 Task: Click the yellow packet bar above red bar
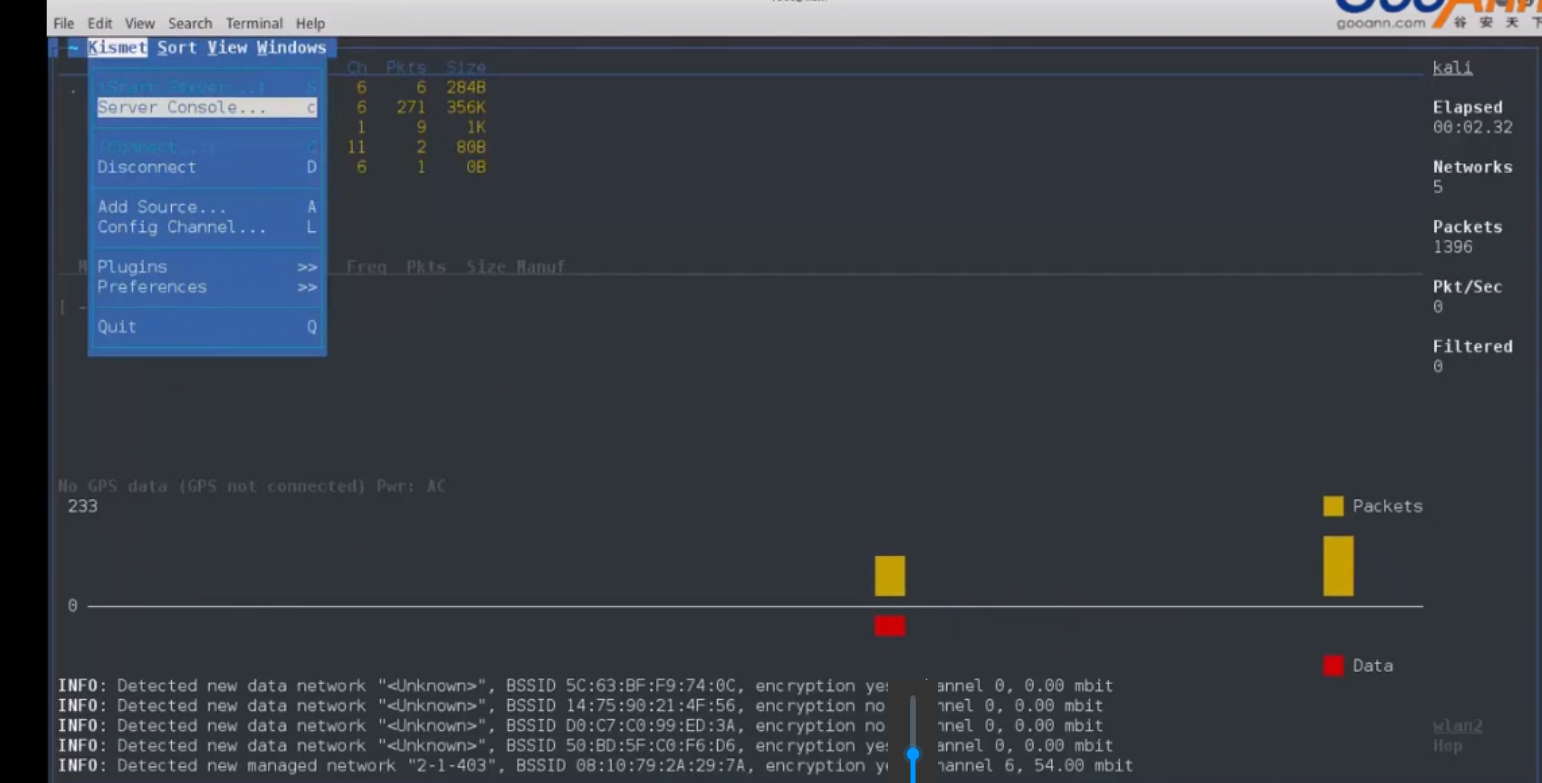coord(890,576)
